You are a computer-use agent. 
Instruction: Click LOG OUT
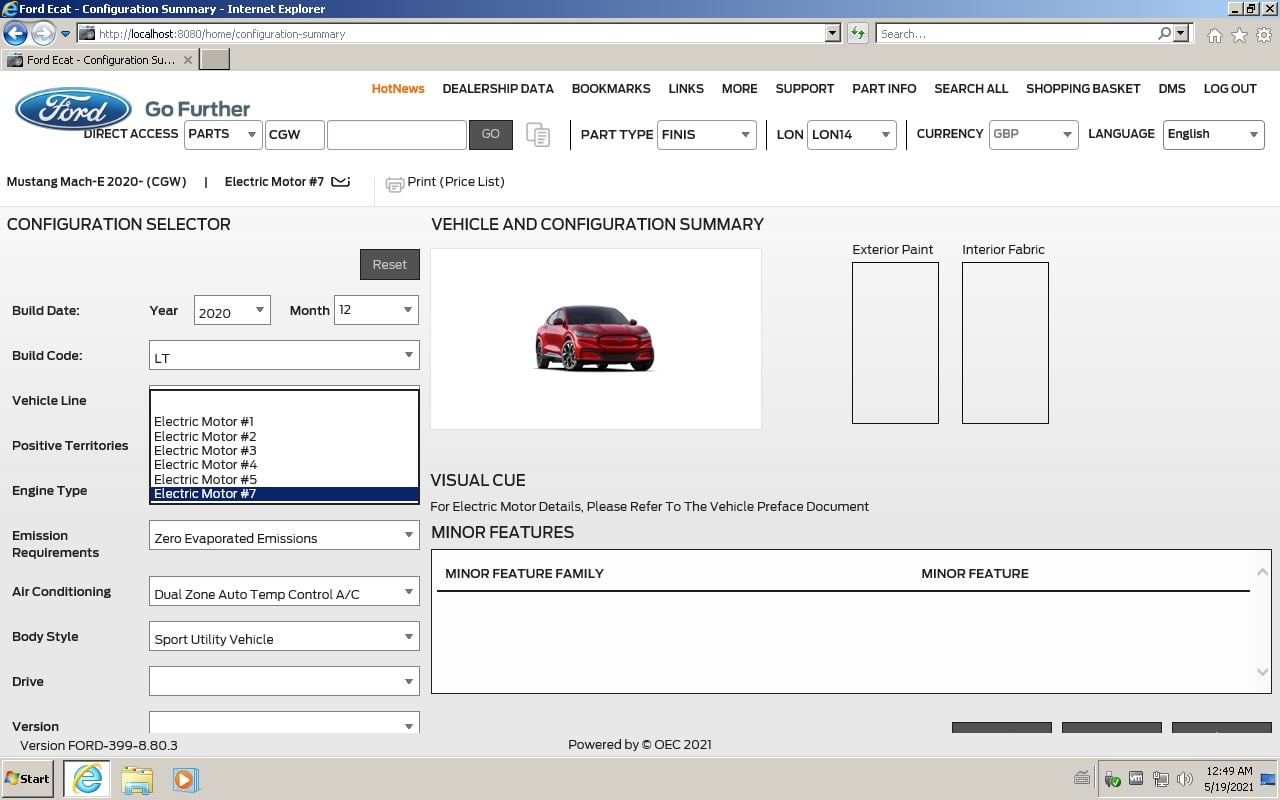[1230, 89]
